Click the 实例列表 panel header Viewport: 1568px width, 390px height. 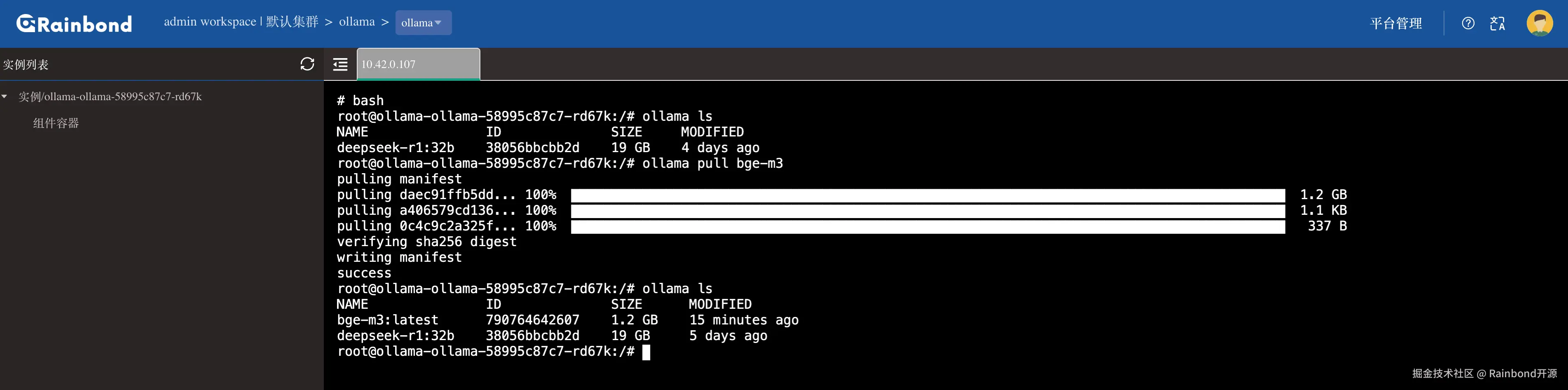[26, 64]
